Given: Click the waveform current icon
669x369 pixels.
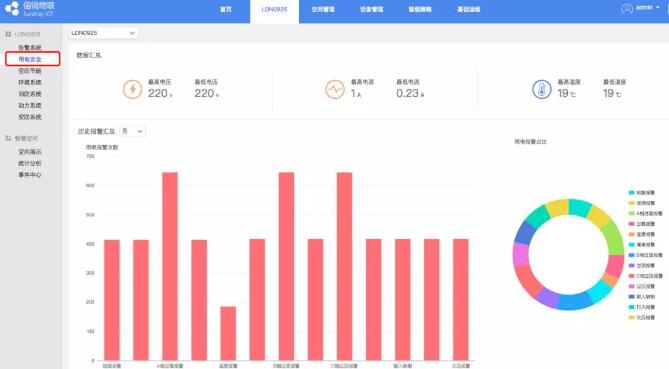Looking at the screenshot, I should pos(334,90).
